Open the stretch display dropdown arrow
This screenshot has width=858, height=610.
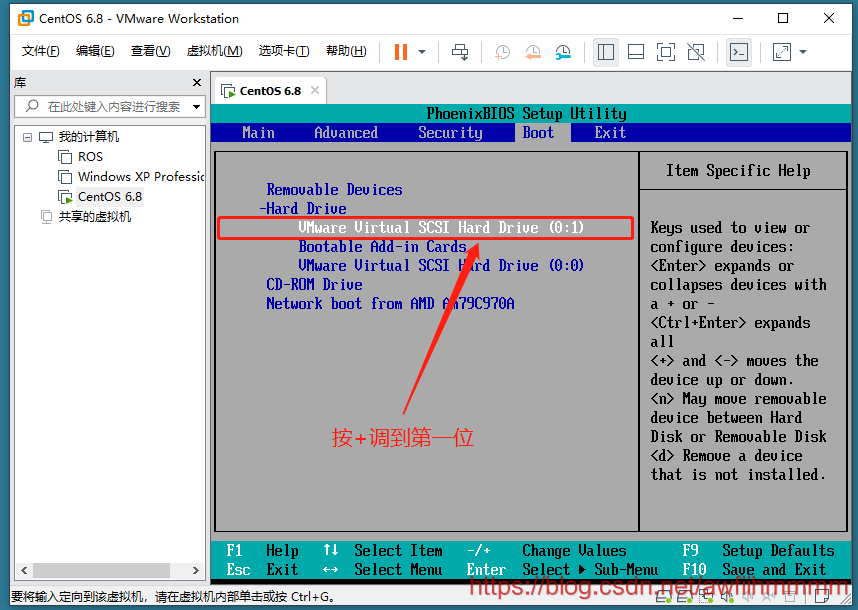[x=803, y=52]
